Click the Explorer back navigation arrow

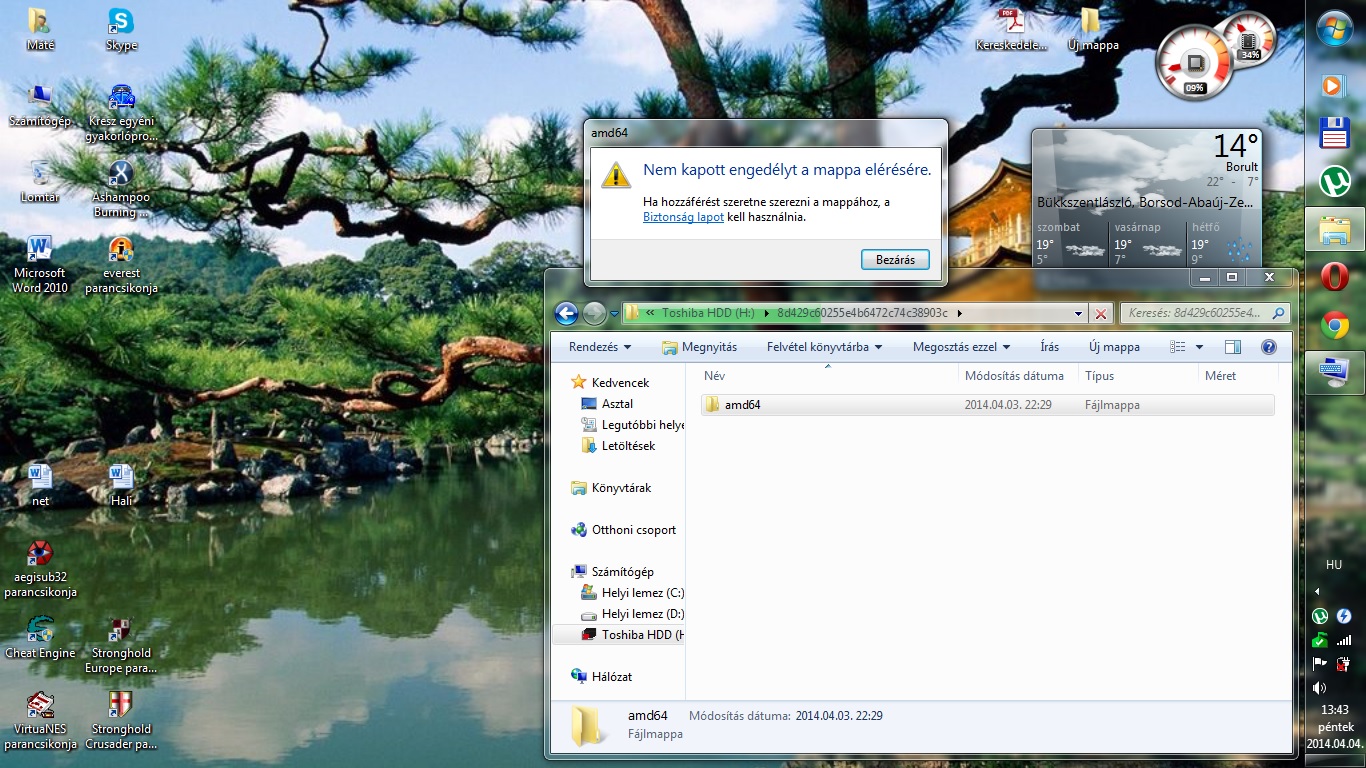point(566,314)
